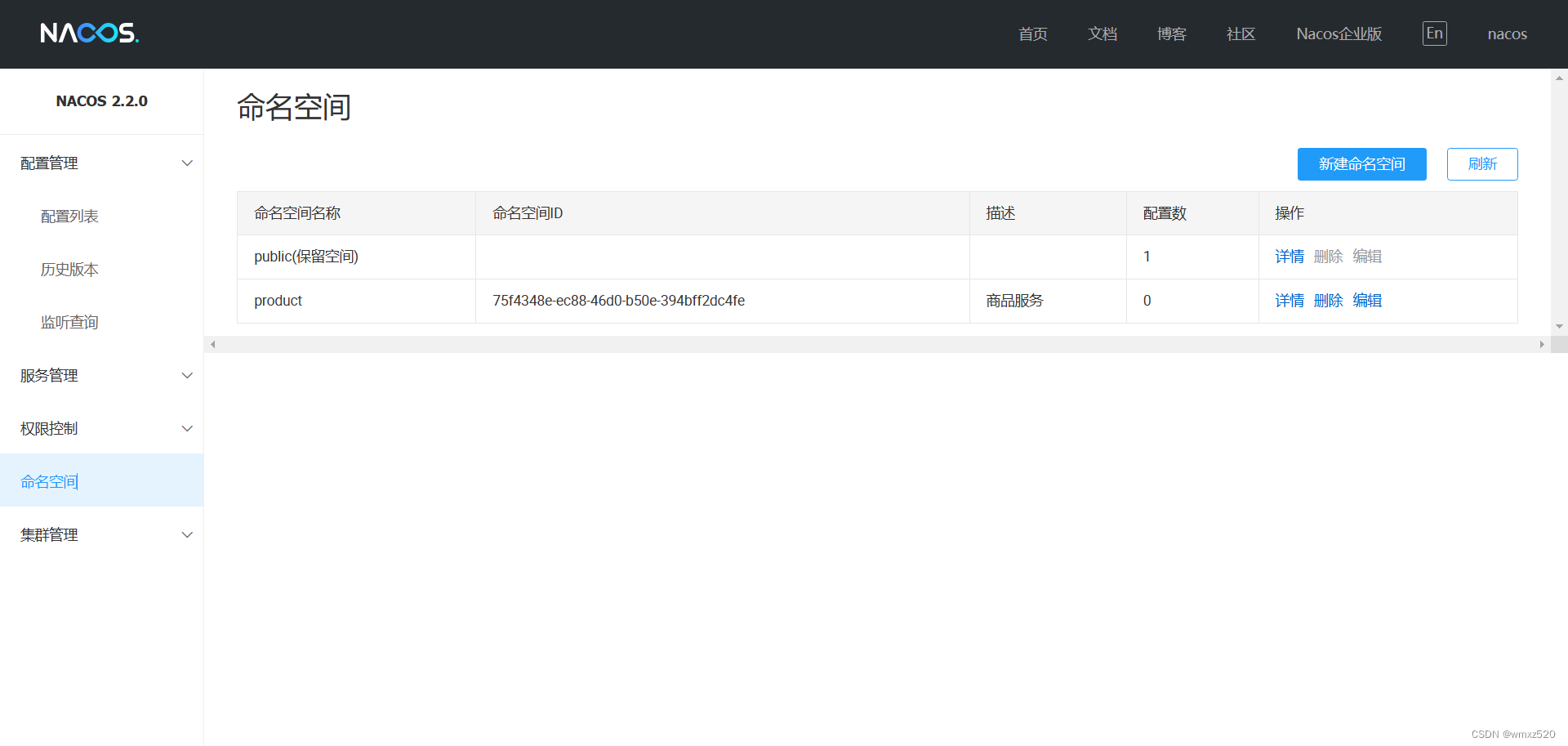Click disabled 删除 in public row

[1328, 257]
